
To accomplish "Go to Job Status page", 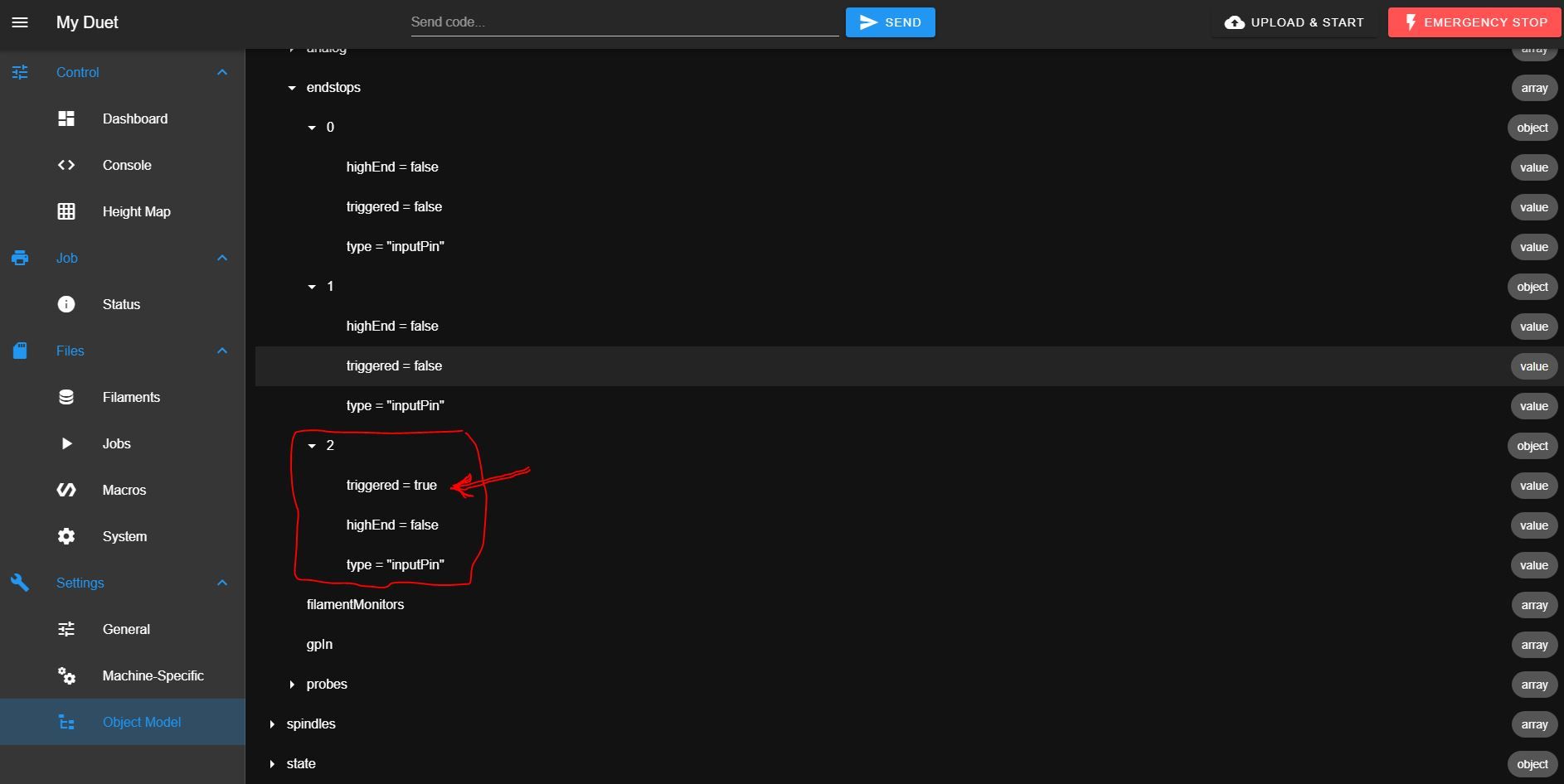I will (x=123, y=304).
